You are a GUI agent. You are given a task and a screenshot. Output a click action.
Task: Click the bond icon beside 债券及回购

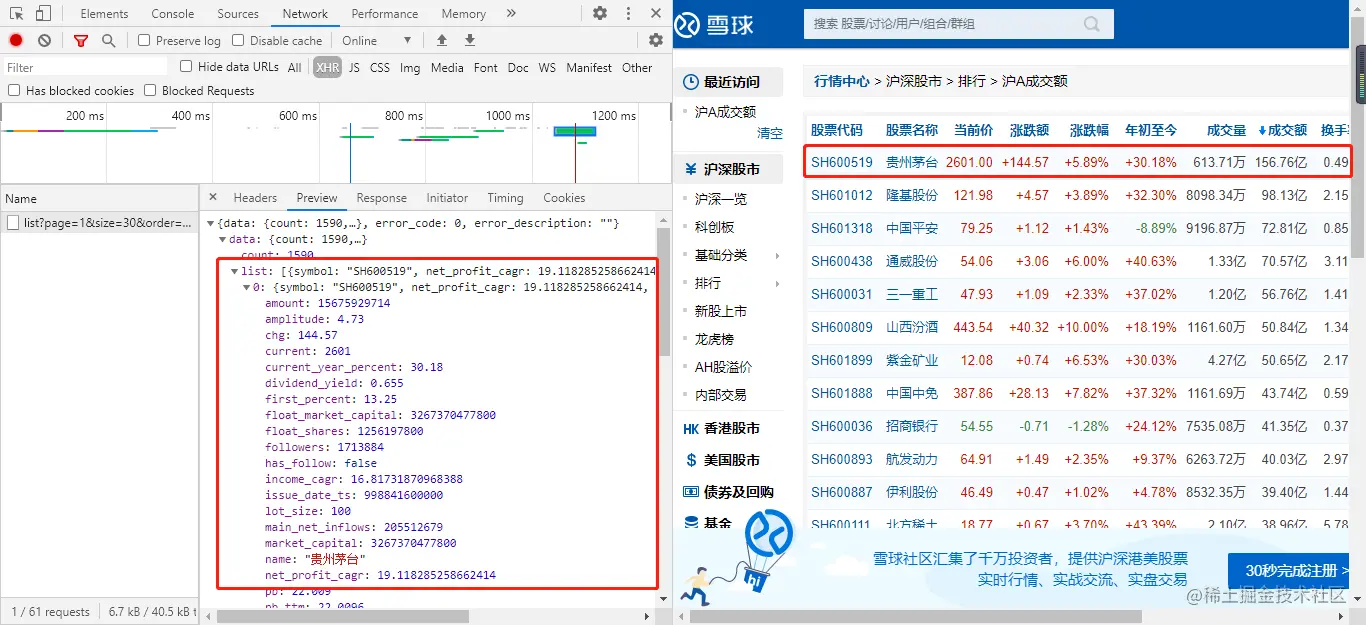(x=691, y=492)
